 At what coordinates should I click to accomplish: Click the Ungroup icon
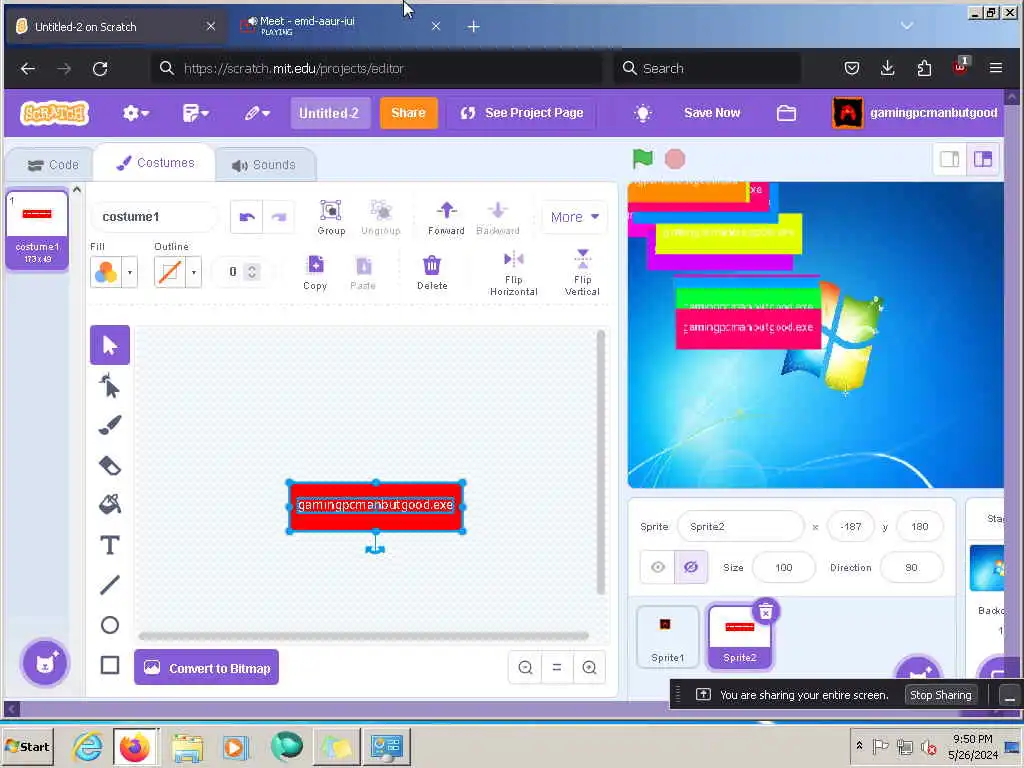[x=381, y=217]
